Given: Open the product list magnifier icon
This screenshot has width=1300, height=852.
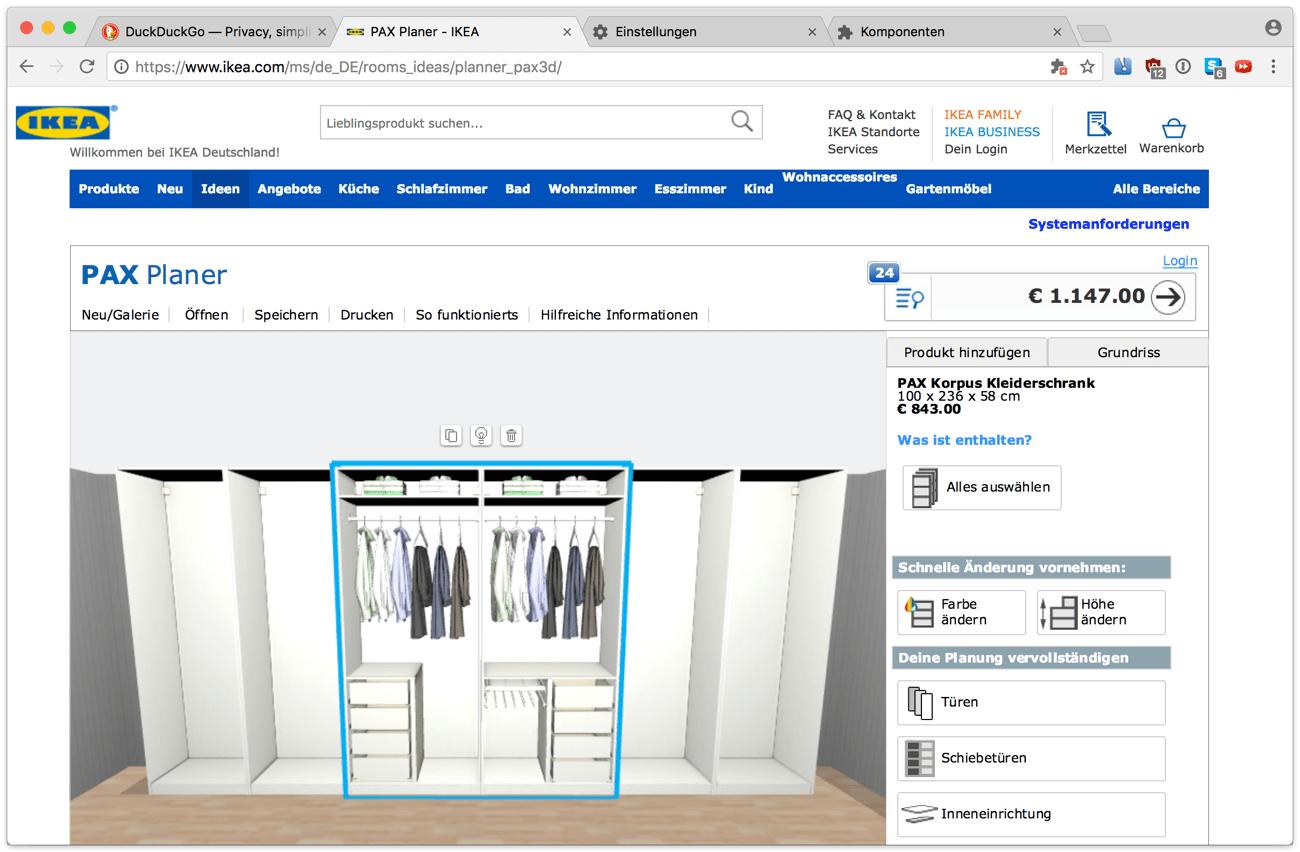Looking at the screenshot, I should point(909,297).
